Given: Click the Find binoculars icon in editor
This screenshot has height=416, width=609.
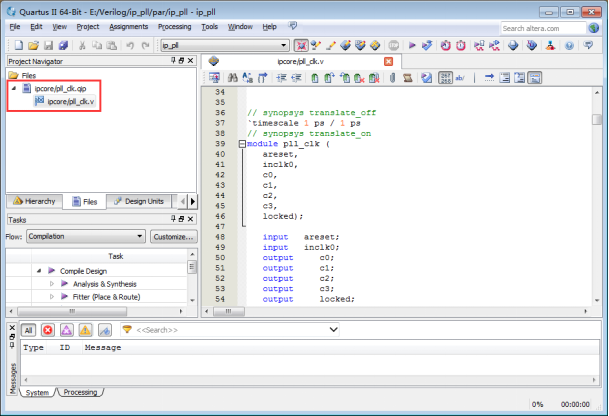Looking at the screenshot, I should 233,78.
